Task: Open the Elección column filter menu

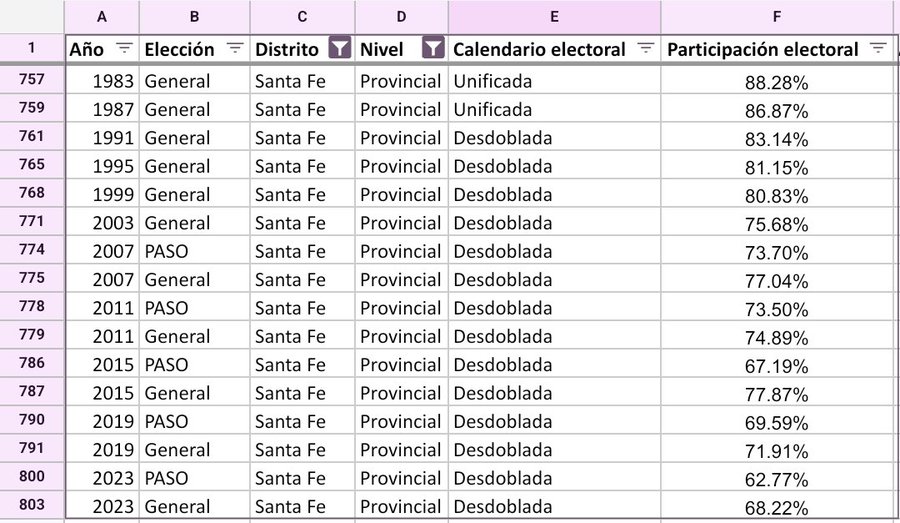Action: (235, 48)
